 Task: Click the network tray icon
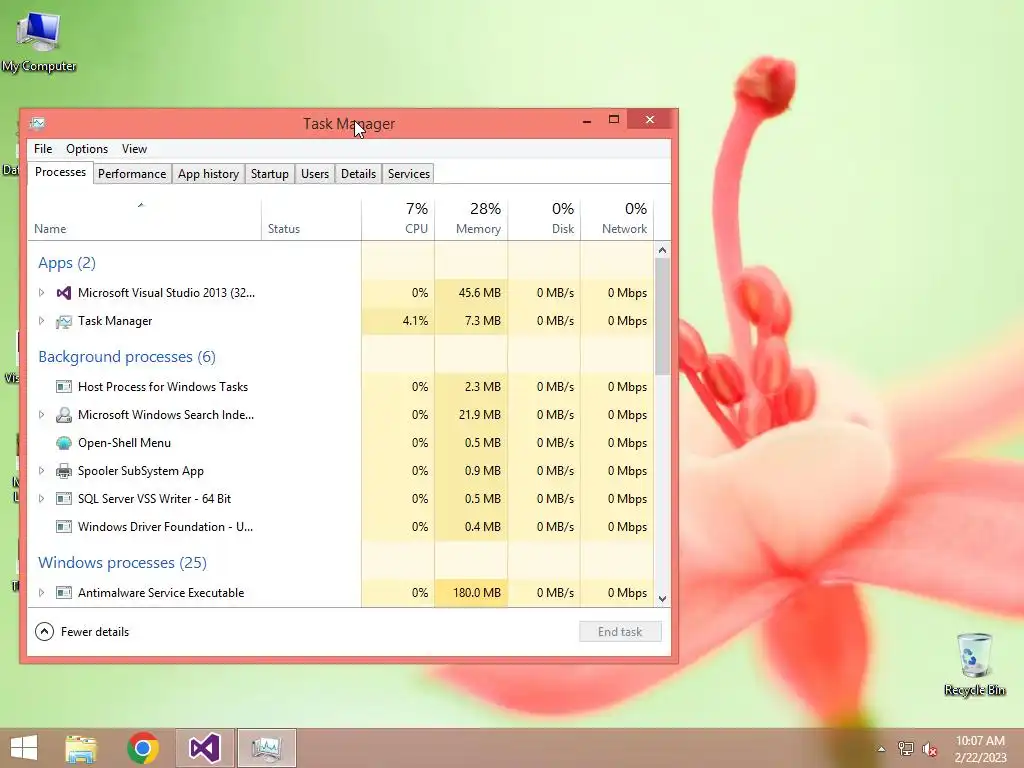pos(906,748)
